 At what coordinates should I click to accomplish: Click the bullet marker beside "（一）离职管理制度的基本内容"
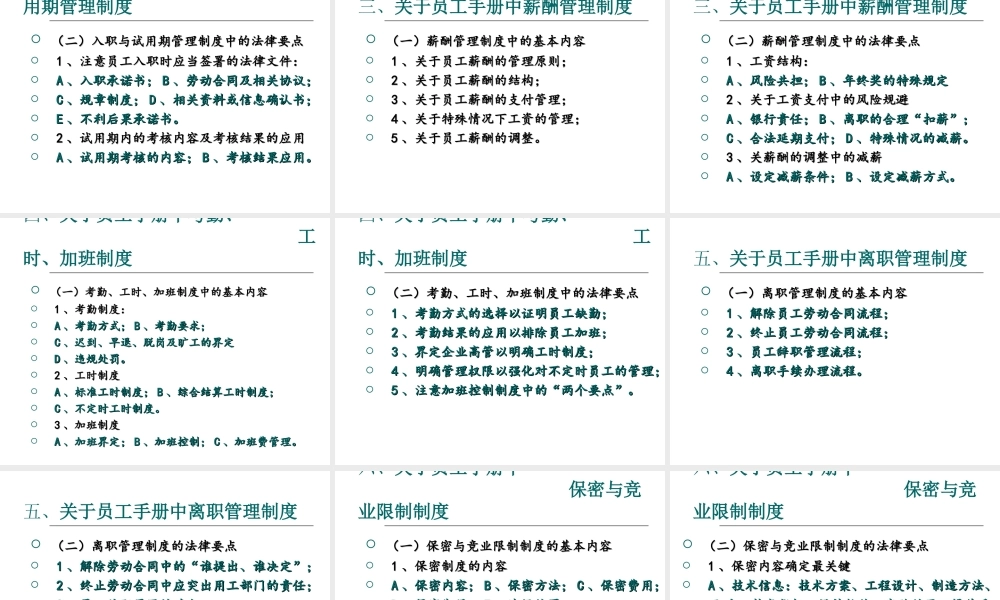(x=704, y=292)
